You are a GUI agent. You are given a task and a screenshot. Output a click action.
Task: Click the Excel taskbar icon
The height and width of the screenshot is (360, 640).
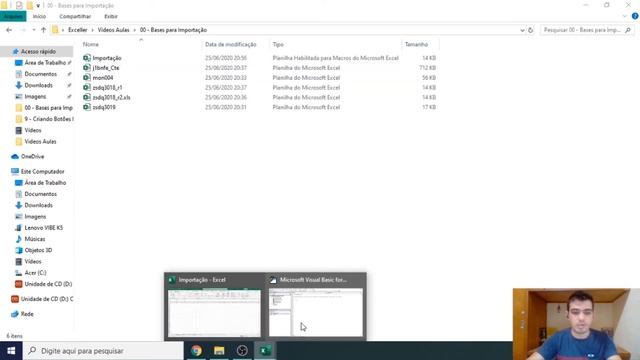point(265,351)
